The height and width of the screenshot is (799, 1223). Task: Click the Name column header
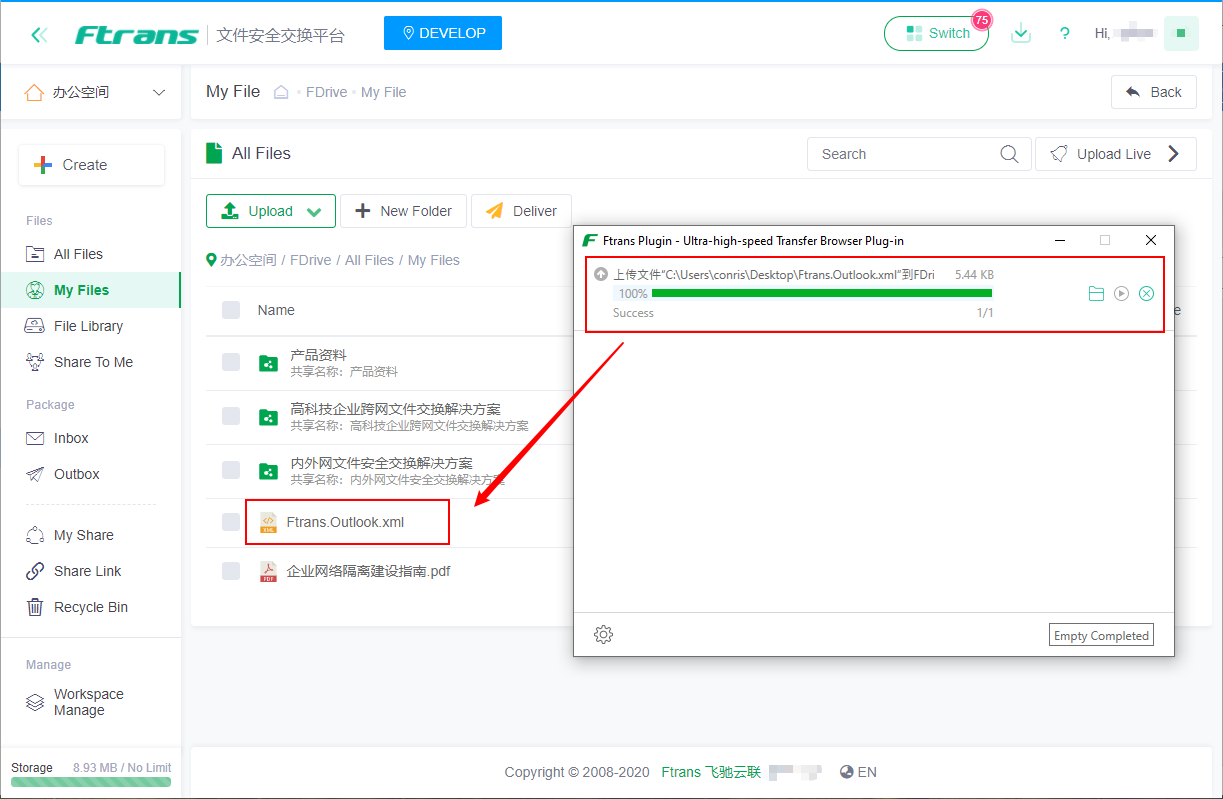coord(276,310)
